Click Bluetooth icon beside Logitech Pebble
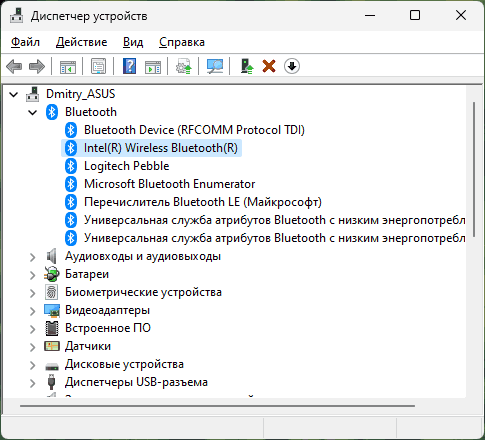Viewport: 485px width, 440px height. pyautogui.click(x=71, y=166)
